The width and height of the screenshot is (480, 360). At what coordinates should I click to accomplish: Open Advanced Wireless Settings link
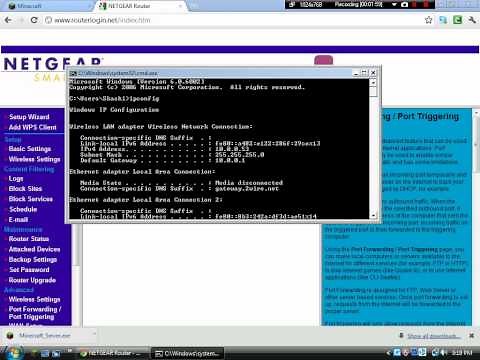[35, 299]
